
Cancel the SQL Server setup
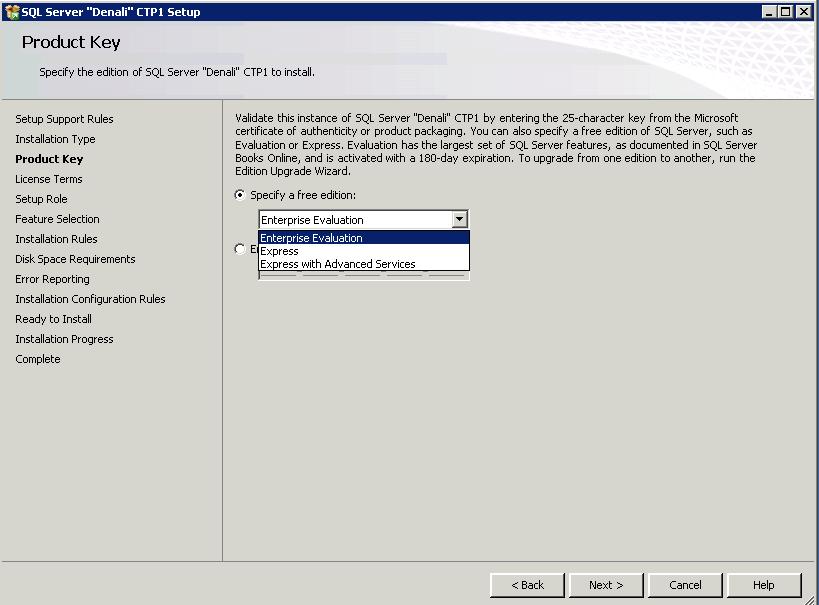pyautogui.click(x=685, y=585)
